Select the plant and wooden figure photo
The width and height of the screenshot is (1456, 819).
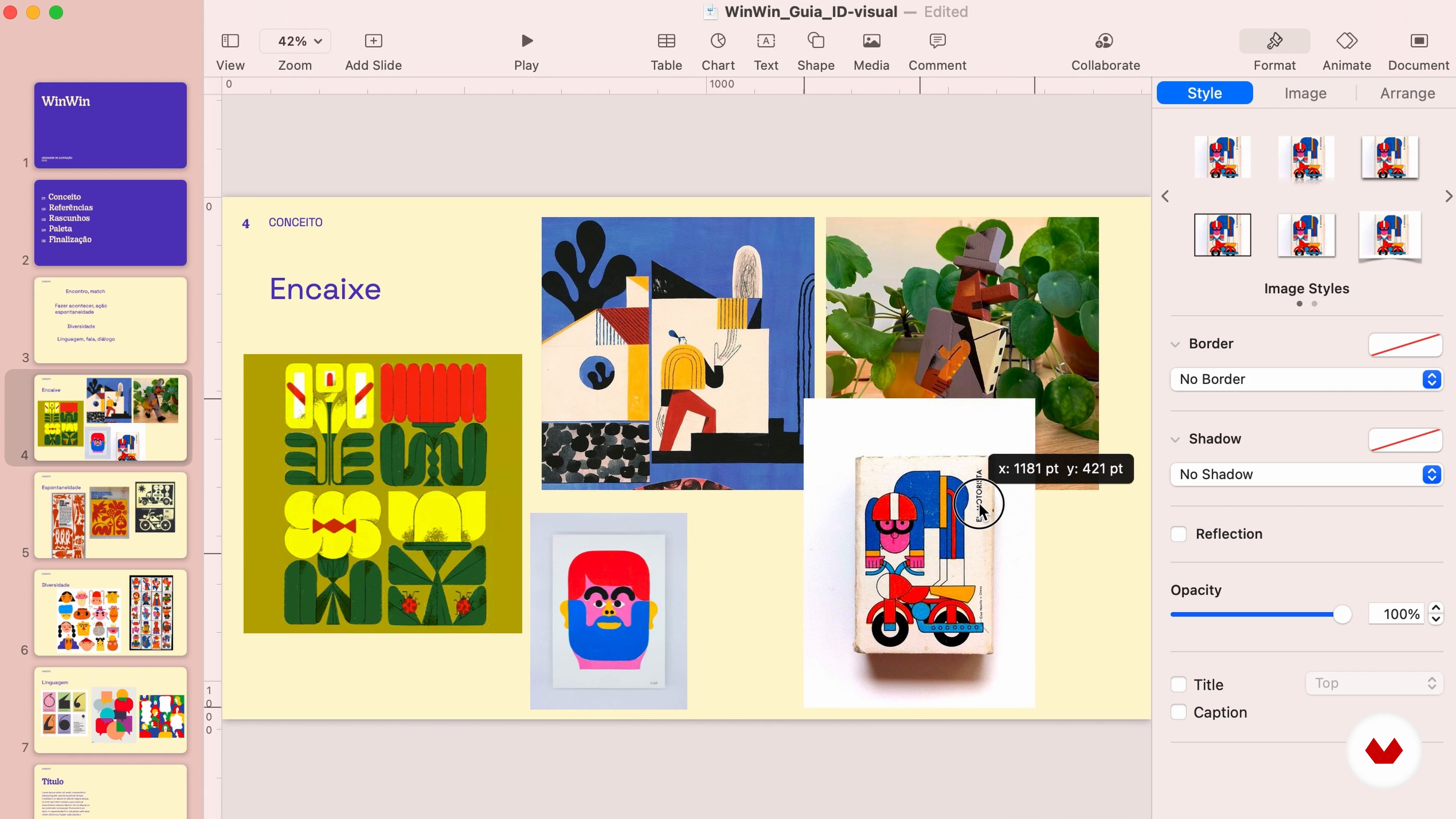coord(962,308)
